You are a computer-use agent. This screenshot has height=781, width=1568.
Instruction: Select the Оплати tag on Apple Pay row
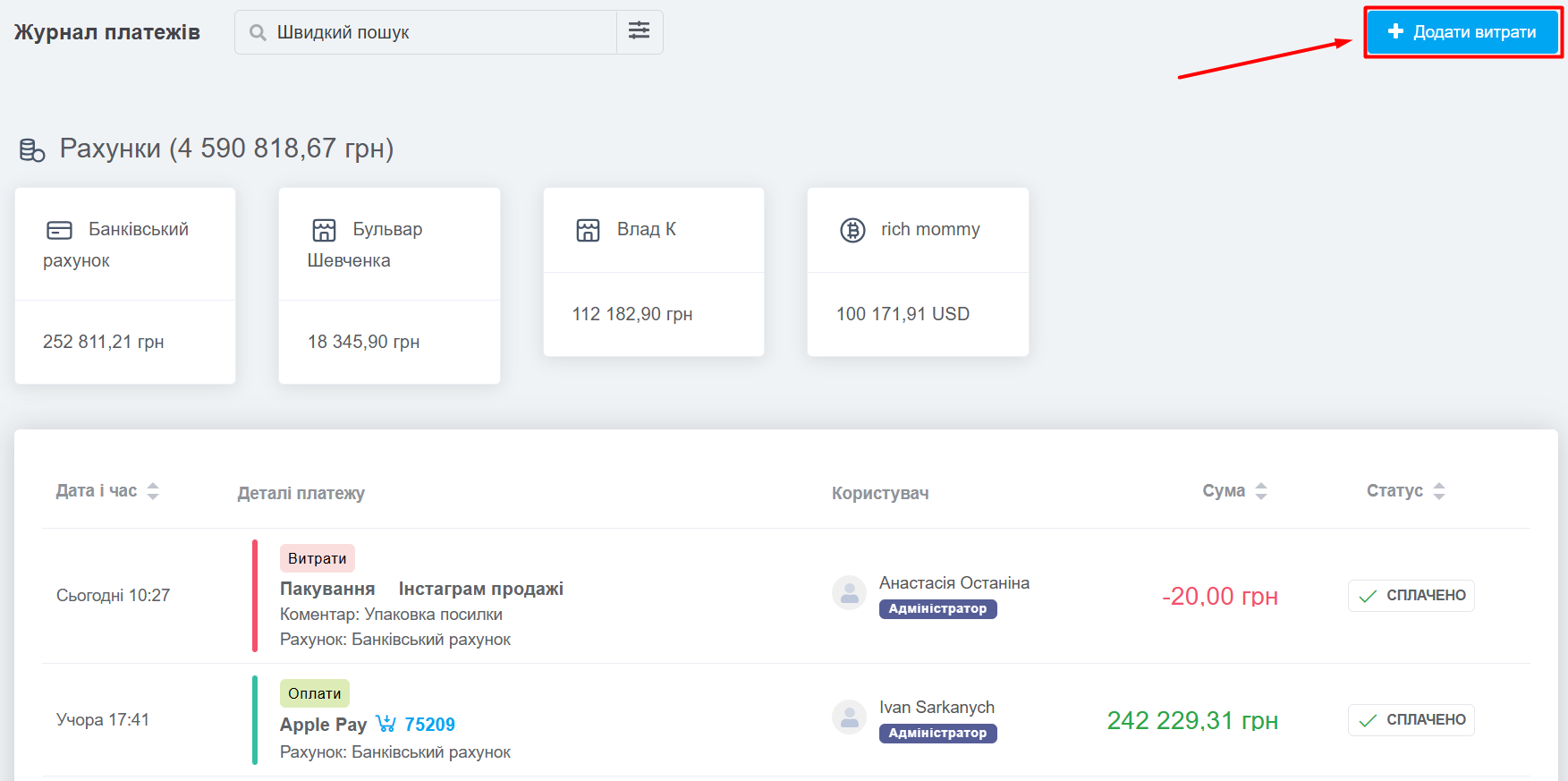tap(314, 693)
